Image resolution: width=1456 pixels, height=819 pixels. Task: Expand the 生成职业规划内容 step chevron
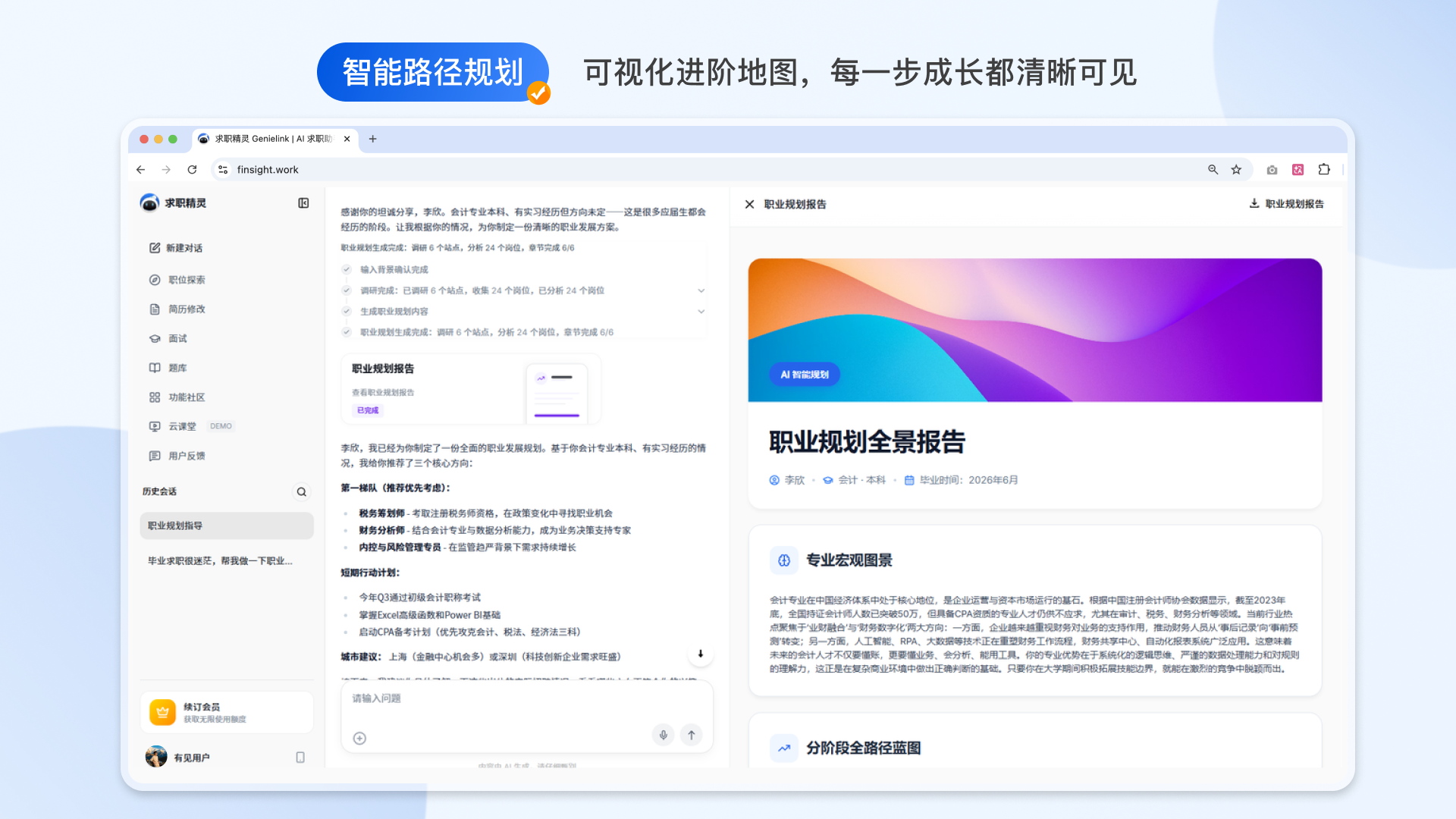[x=701, y=312]
